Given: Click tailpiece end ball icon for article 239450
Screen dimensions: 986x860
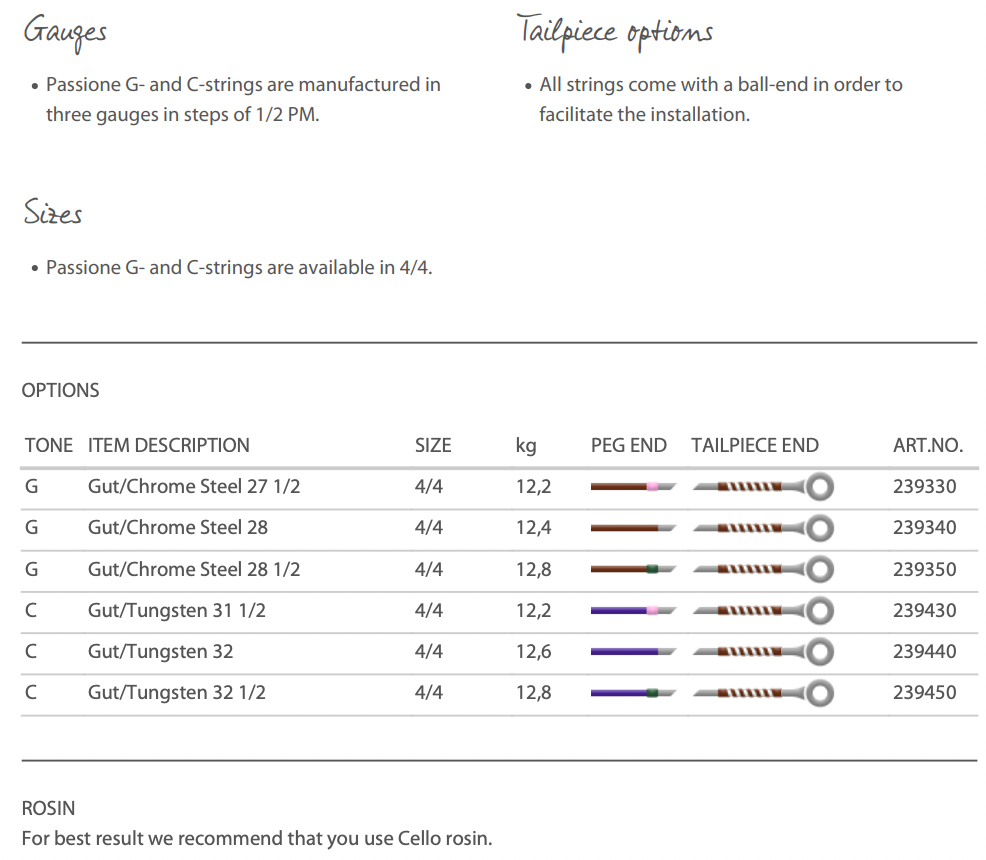Looking at the screenshot, I should pyautogui.click(x=820, y=692).
